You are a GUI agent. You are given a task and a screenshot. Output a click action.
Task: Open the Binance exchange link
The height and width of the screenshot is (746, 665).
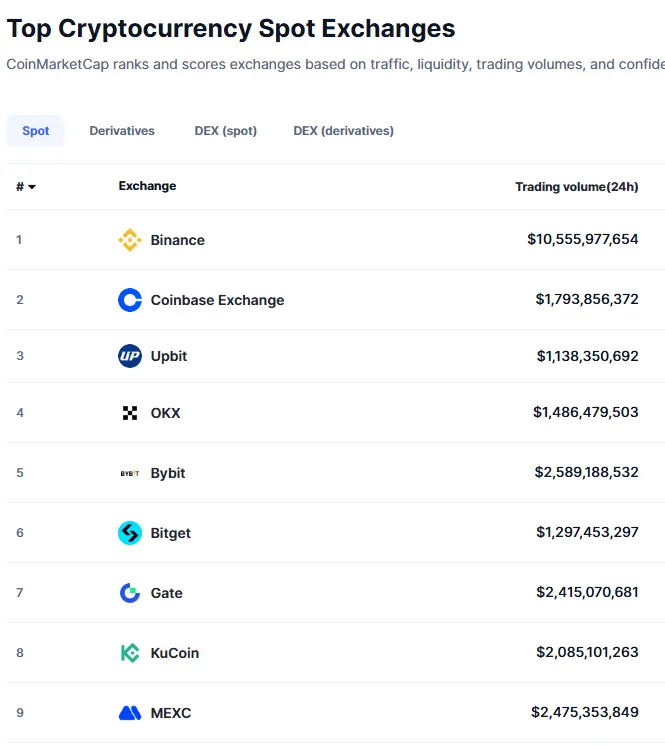[177, 240]
